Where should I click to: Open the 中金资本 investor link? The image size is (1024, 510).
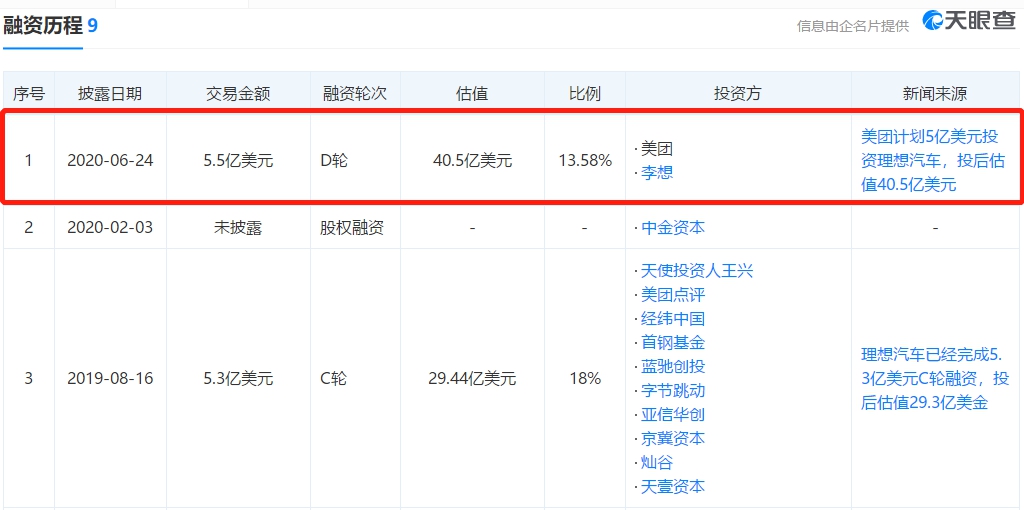tap(673, 228)
